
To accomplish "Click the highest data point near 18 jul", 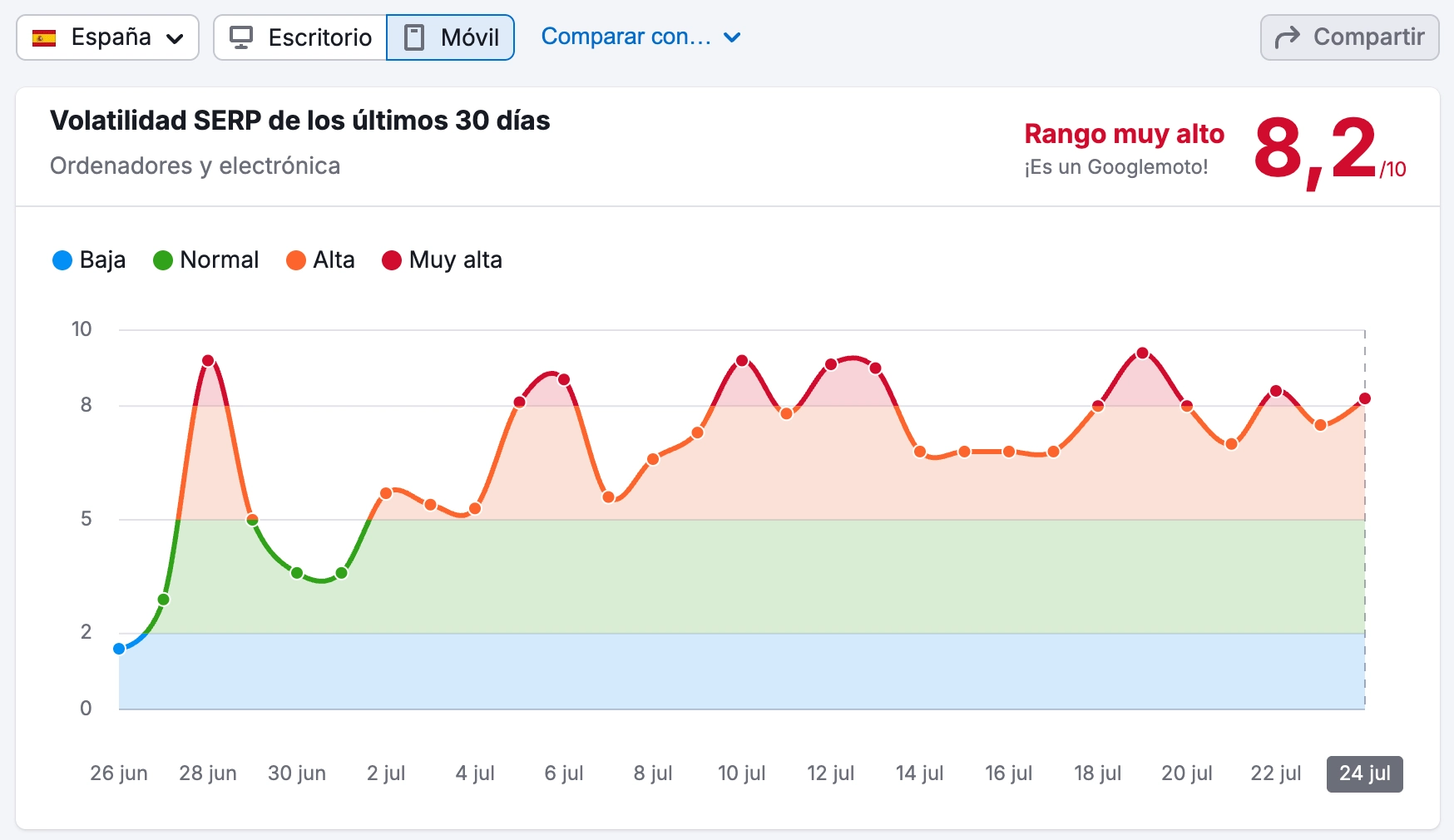I will (x=1142, y=353).
